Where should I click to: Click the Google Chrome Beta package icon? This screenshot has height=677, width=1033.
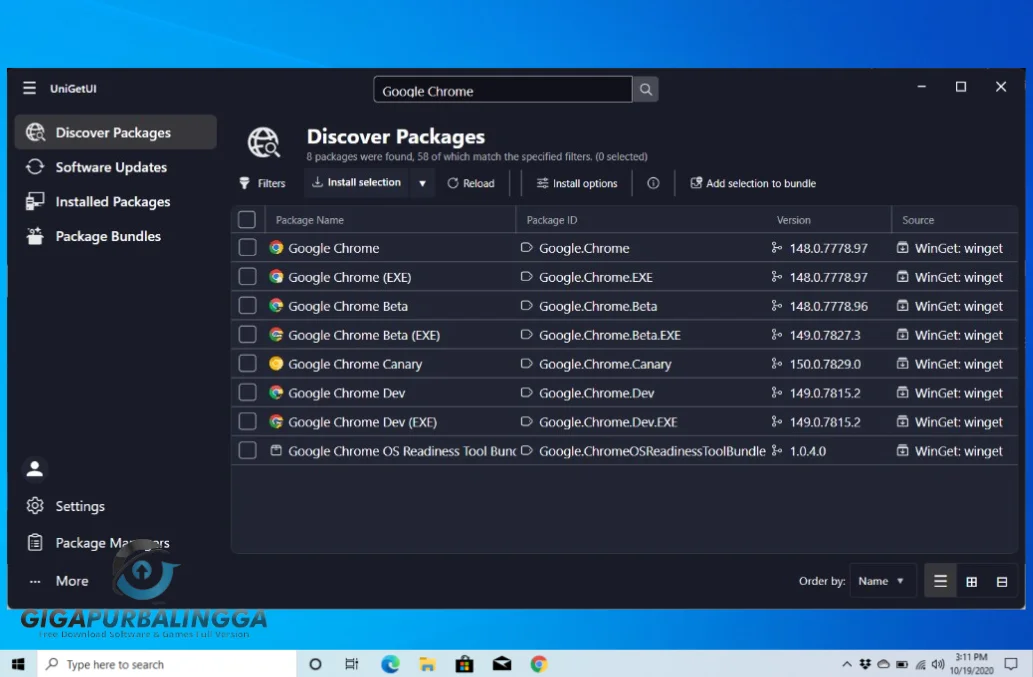coord(276,306)
